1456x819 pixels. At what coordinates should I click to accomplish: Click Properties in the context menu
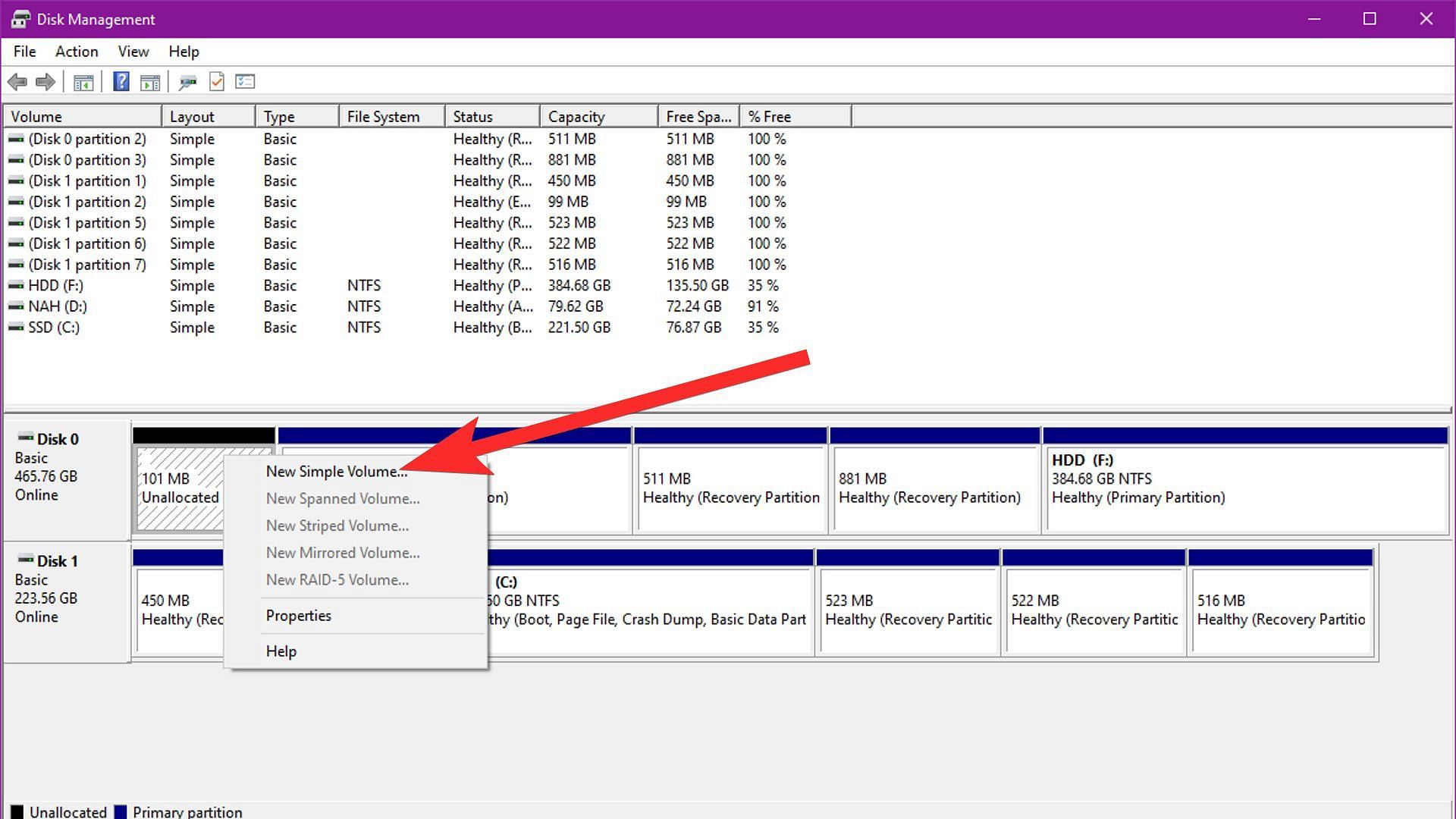[298, 615]
